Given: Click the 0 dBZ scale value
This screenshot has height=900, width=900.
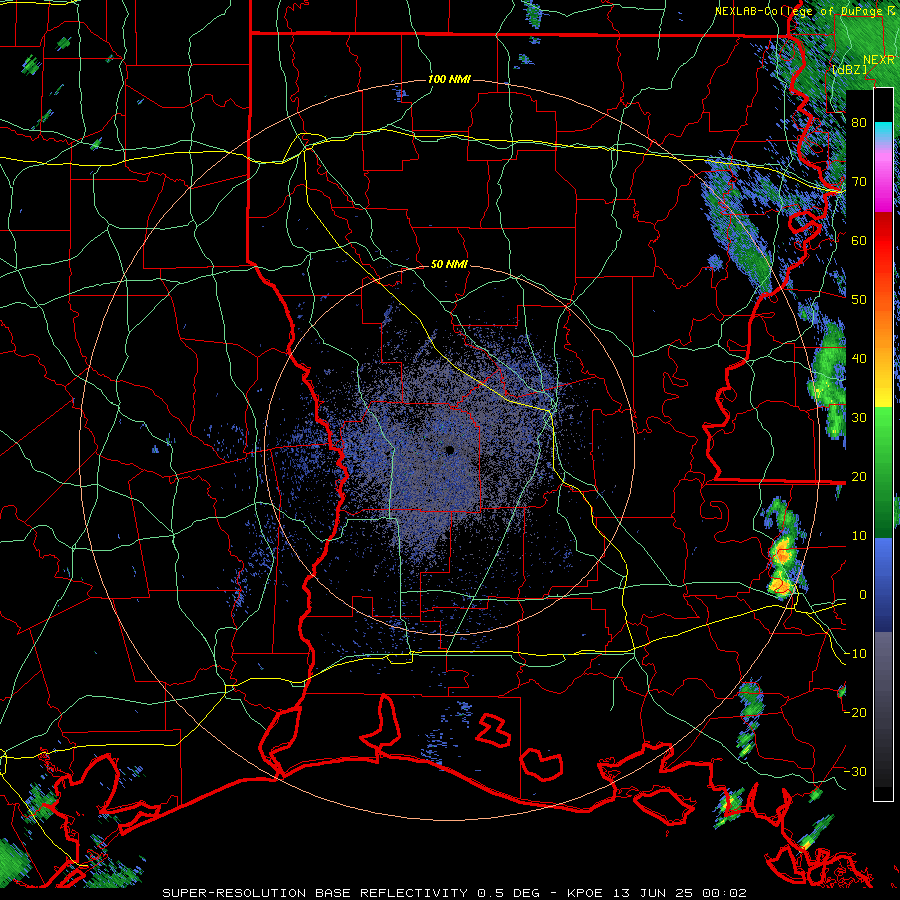Looking at the screenshot, I should click(863, 595).
